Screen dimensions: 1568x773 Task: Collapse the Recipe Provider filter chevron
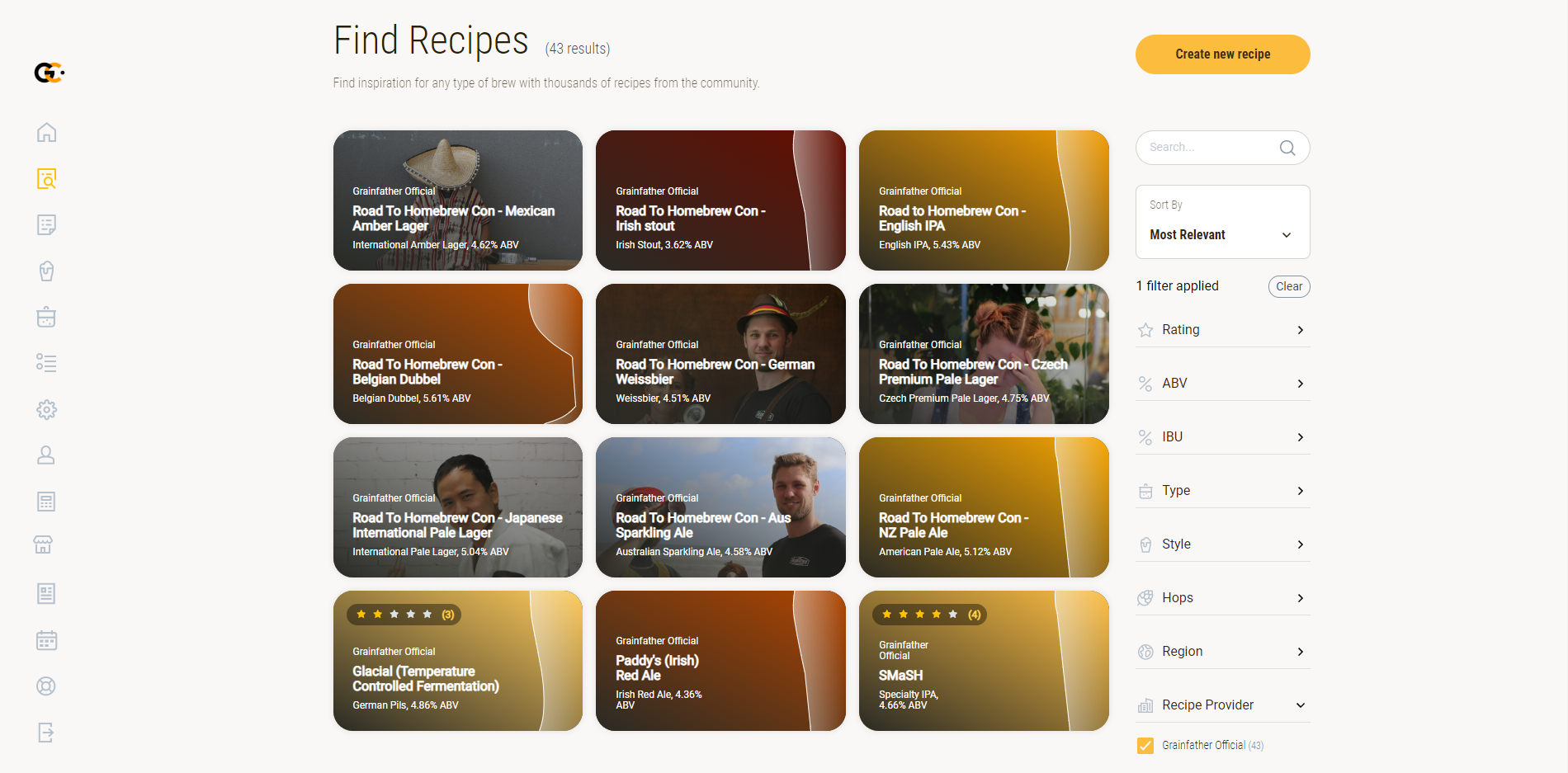pyautogui.click(x=1301, y=705)
